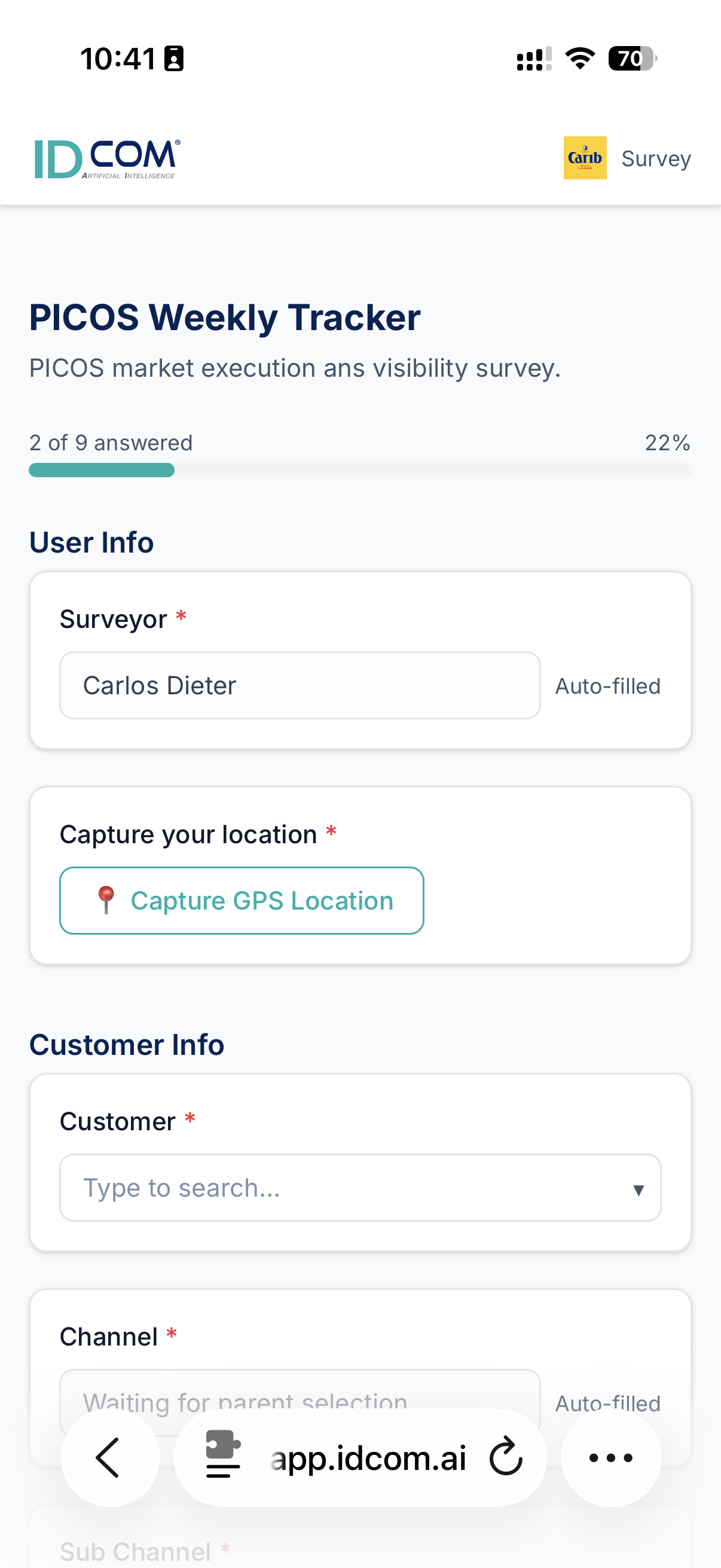Tap the IDCOM Artificial Intelligence logo
Viewport: 721px width, 1568px height.
tap(108, 159)
